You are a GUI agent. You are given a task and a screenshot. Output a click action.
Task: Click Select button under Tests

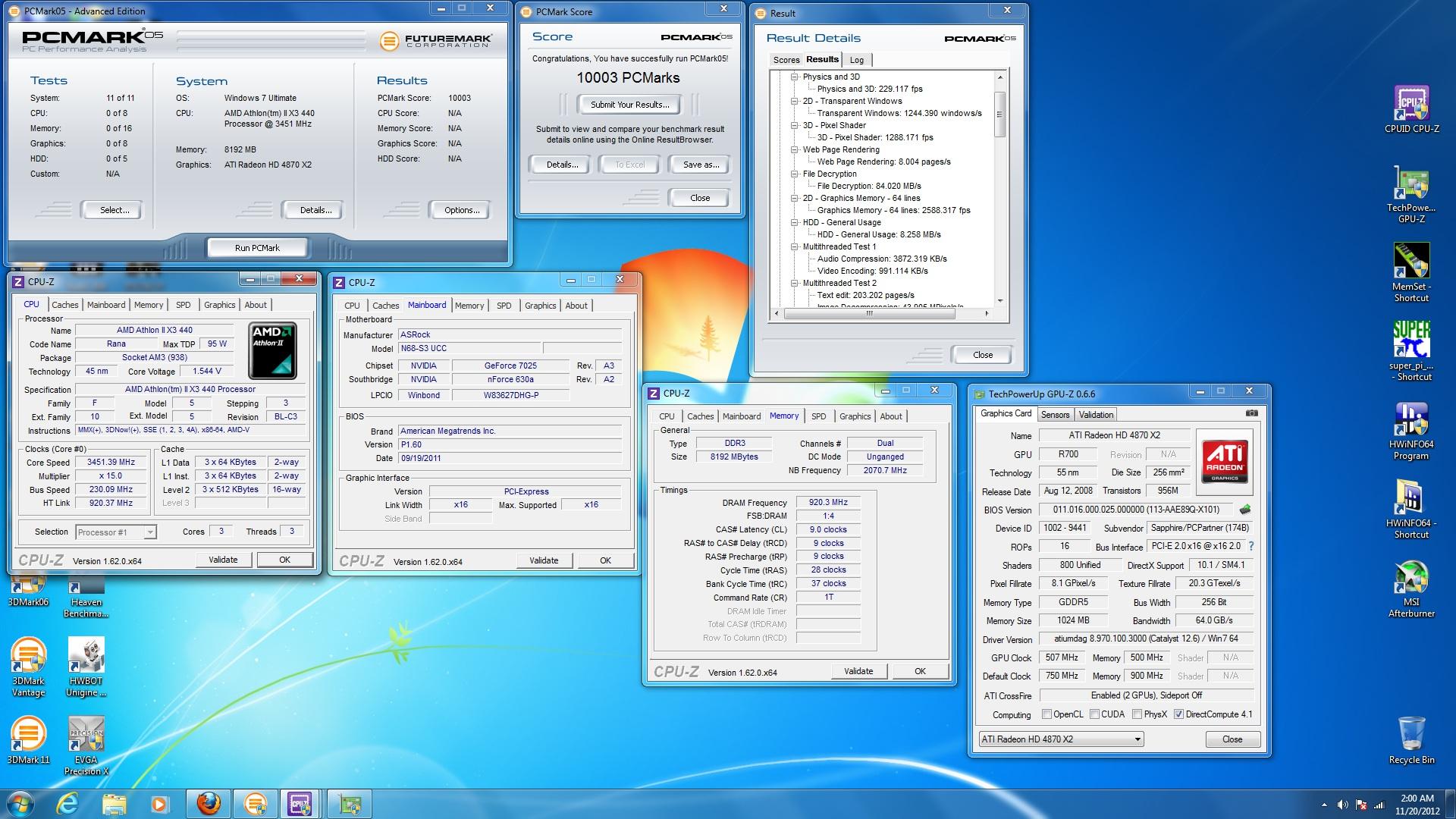(x=115, y=210)
